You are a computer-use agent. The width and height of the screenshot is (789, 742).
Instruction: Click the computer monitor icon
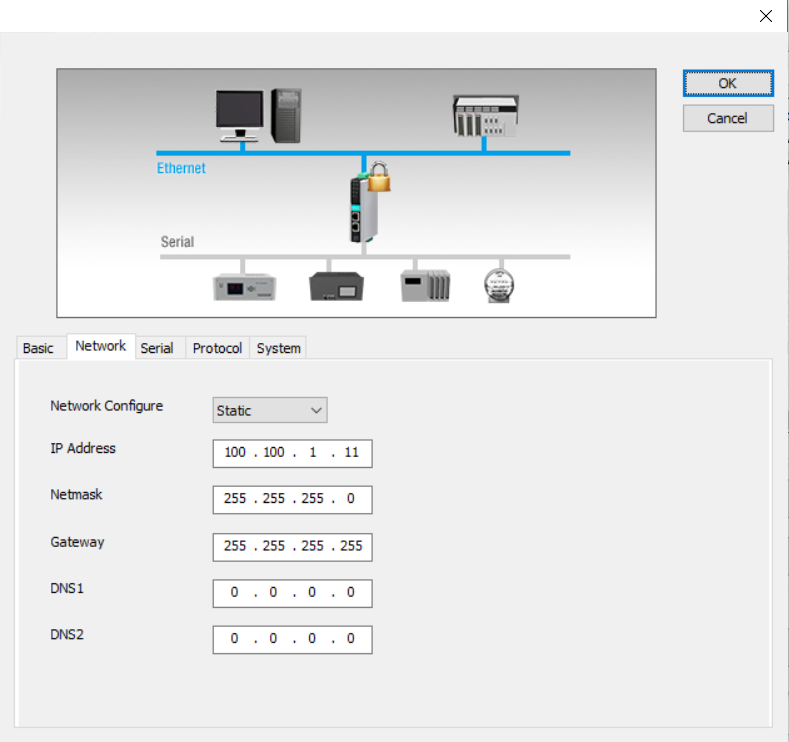click(x=240, y=116)
